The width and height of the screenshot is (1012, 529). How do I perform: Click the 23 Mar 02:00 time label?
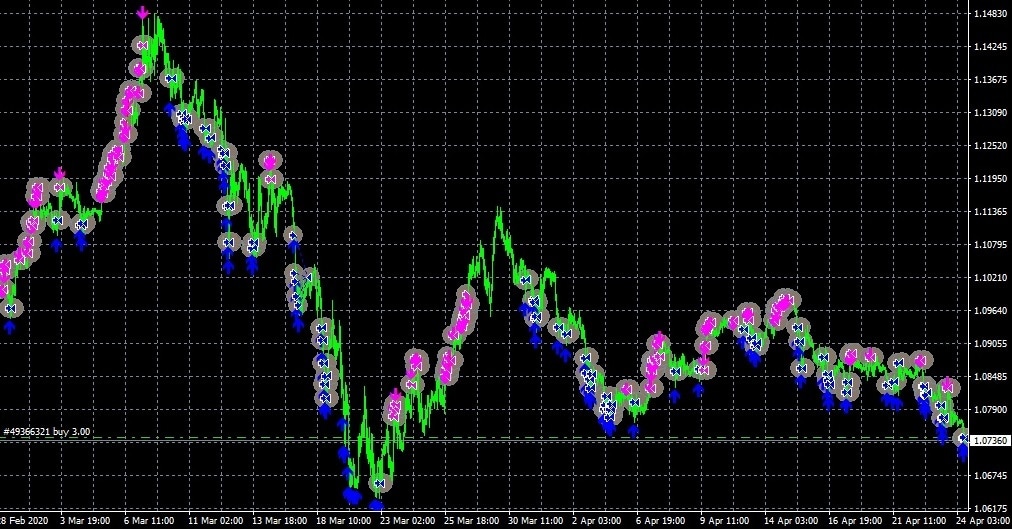point(407,520)
